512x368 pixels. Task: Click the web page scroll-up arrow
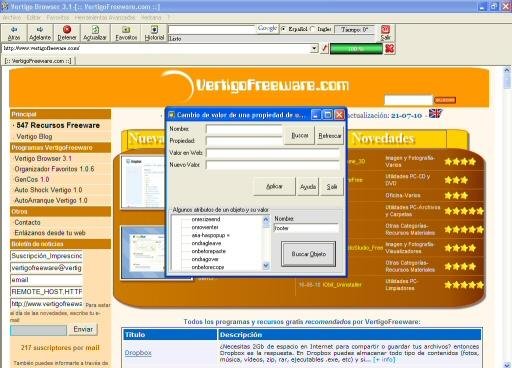[x=507, y=70]
